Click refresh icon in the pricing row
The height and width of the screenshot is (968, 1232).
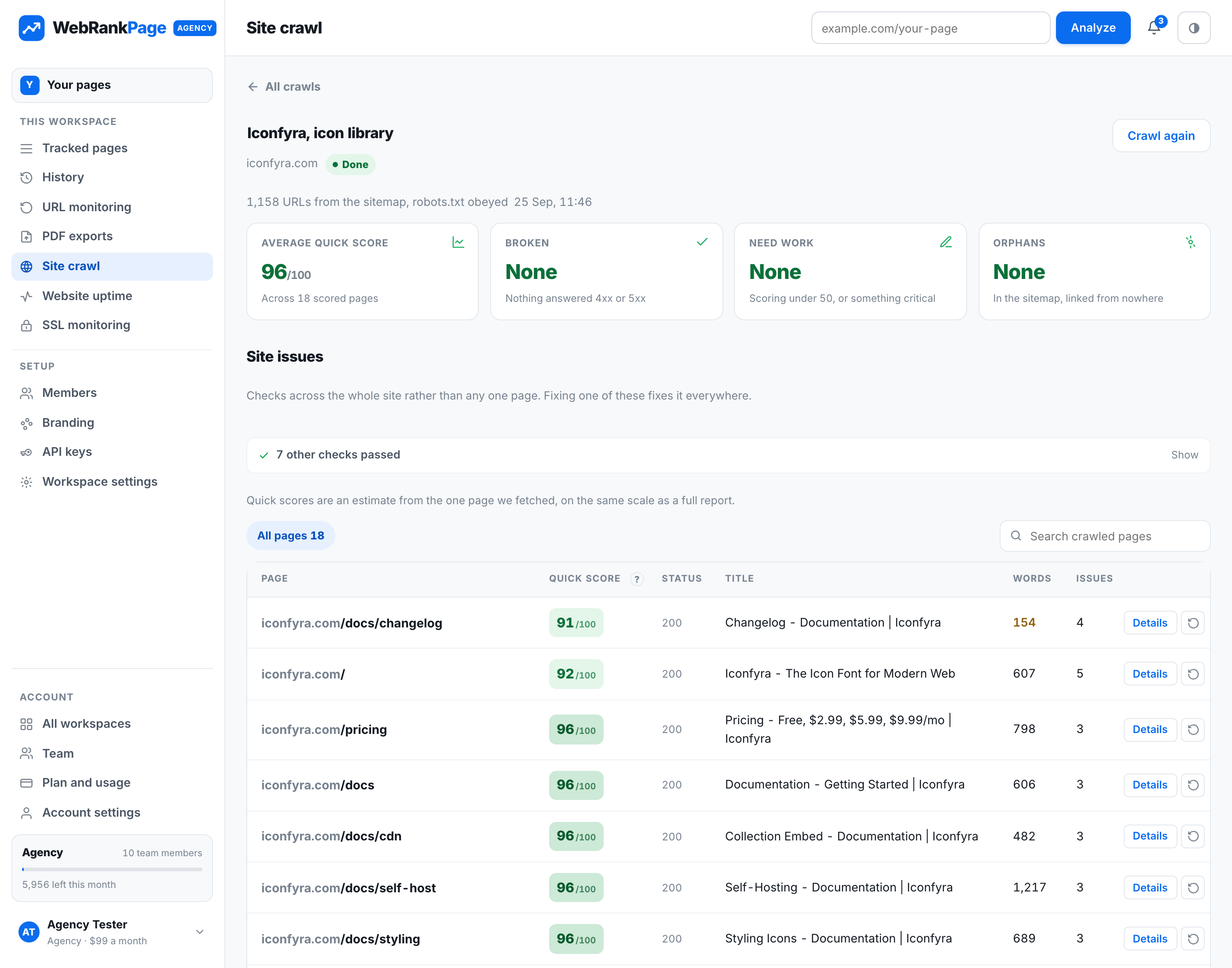point(1193,730)
